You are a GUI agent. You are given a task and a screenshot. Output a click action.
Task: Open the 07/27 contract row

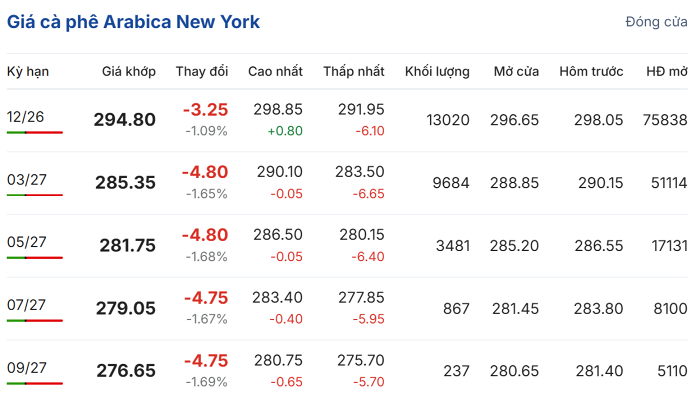tap(347, 309)
